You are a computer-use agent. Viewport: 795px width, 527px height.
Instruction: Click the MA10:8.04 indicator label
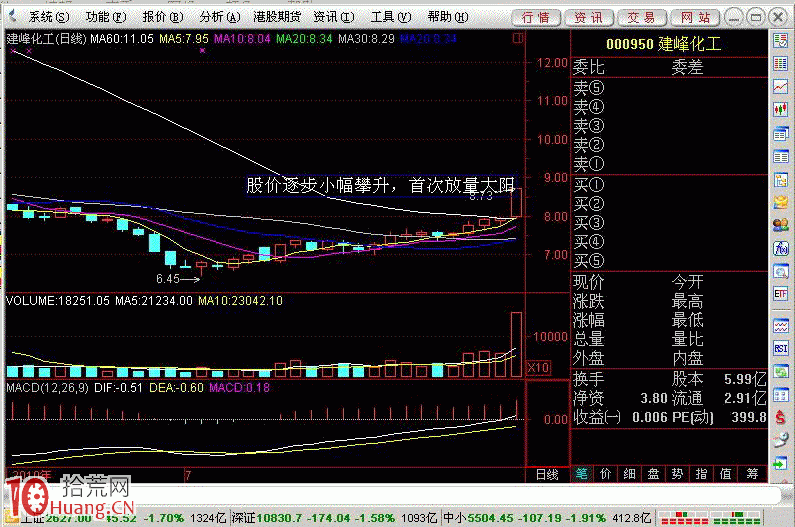[x=242, y=39]
